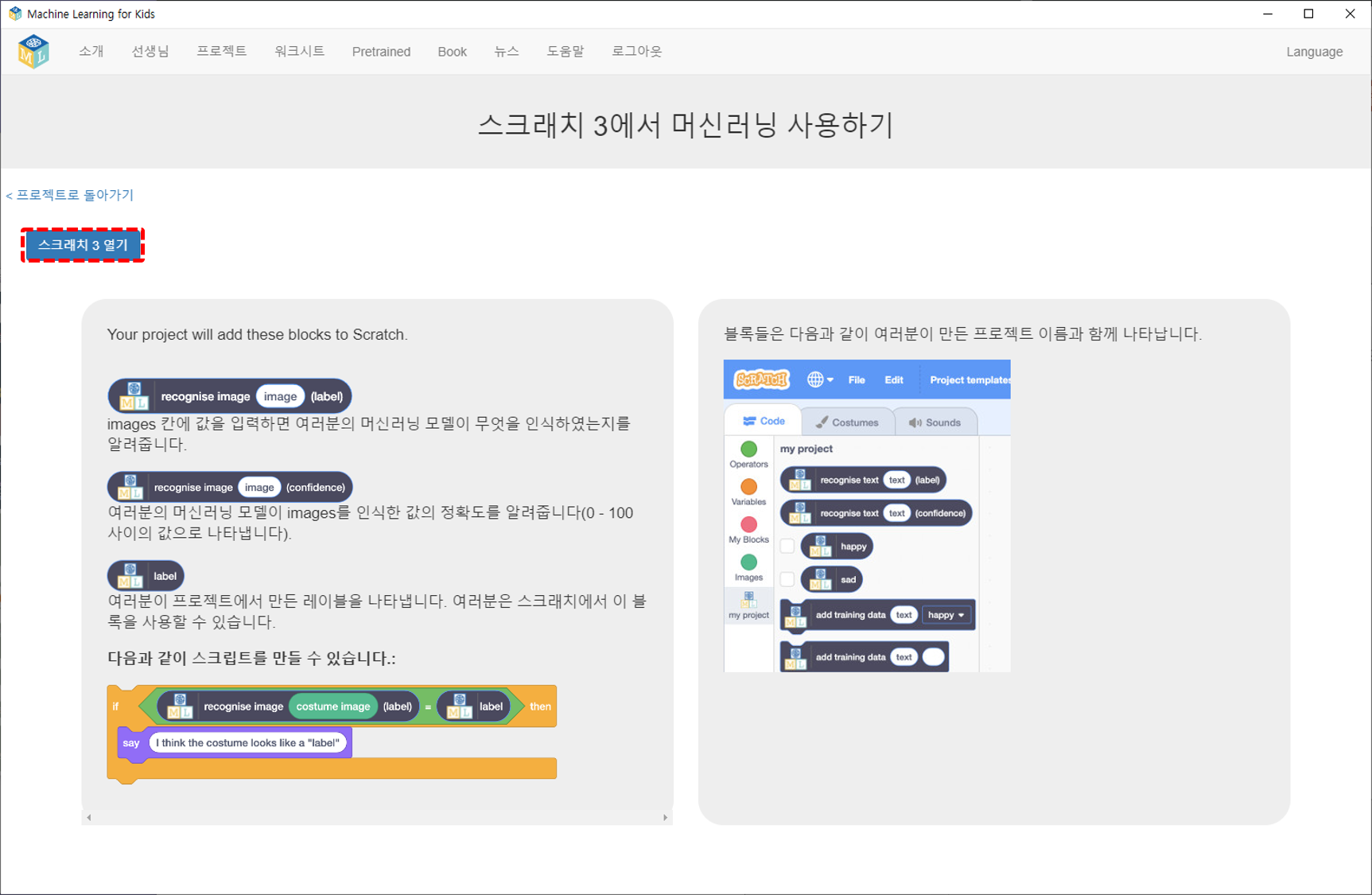This screenshot has height=895, width=1372.
Task: Select the Images category circle
Action: click(x=748, y=562)
